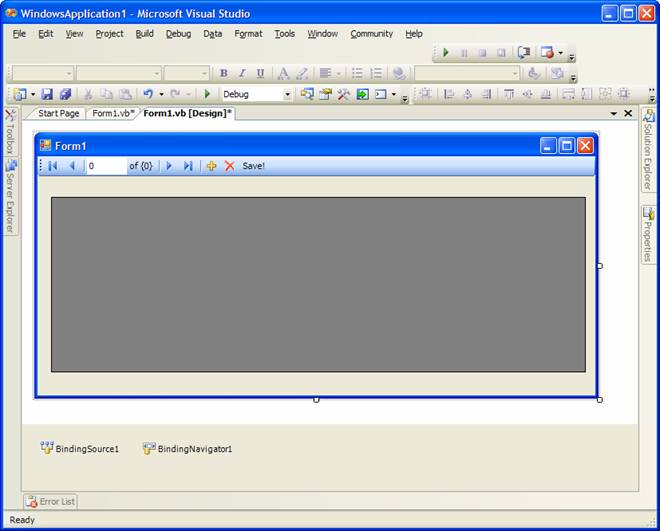Expand the Solution Explorer side tab

648,150
